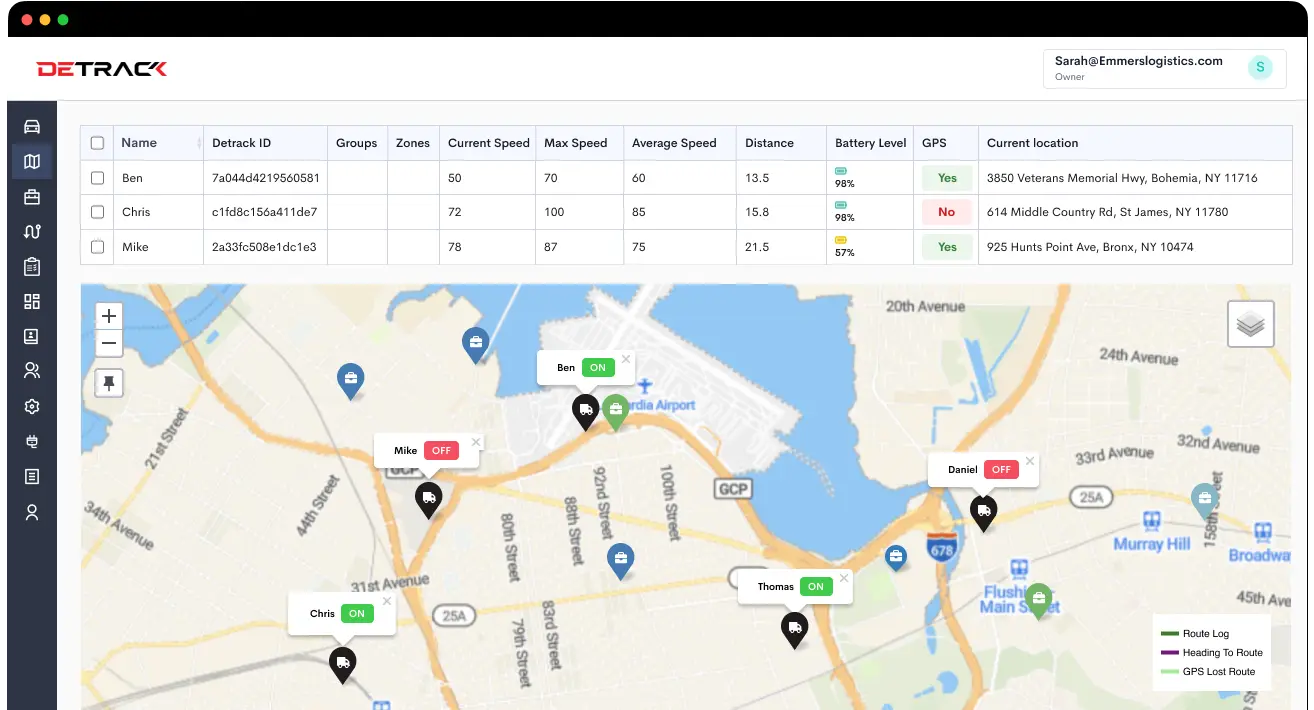Toggle Chris's ON status switch

pos(357,614)
